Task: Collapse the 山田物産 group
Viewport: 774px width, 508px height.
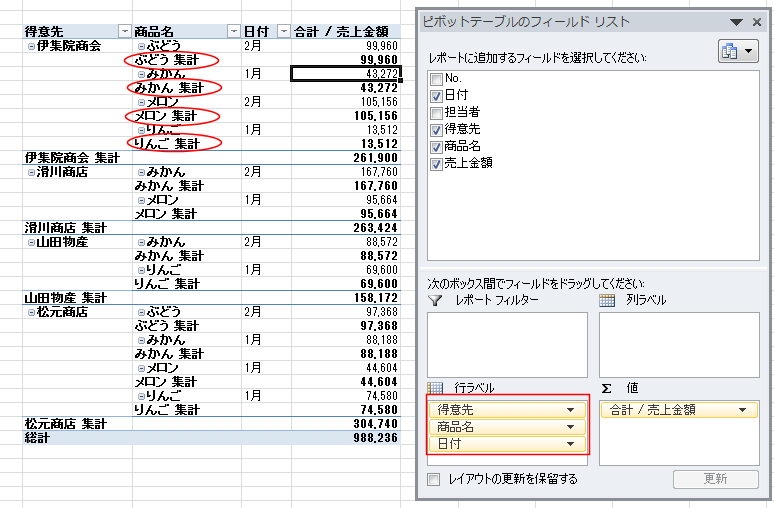Action: click(31, 242)
